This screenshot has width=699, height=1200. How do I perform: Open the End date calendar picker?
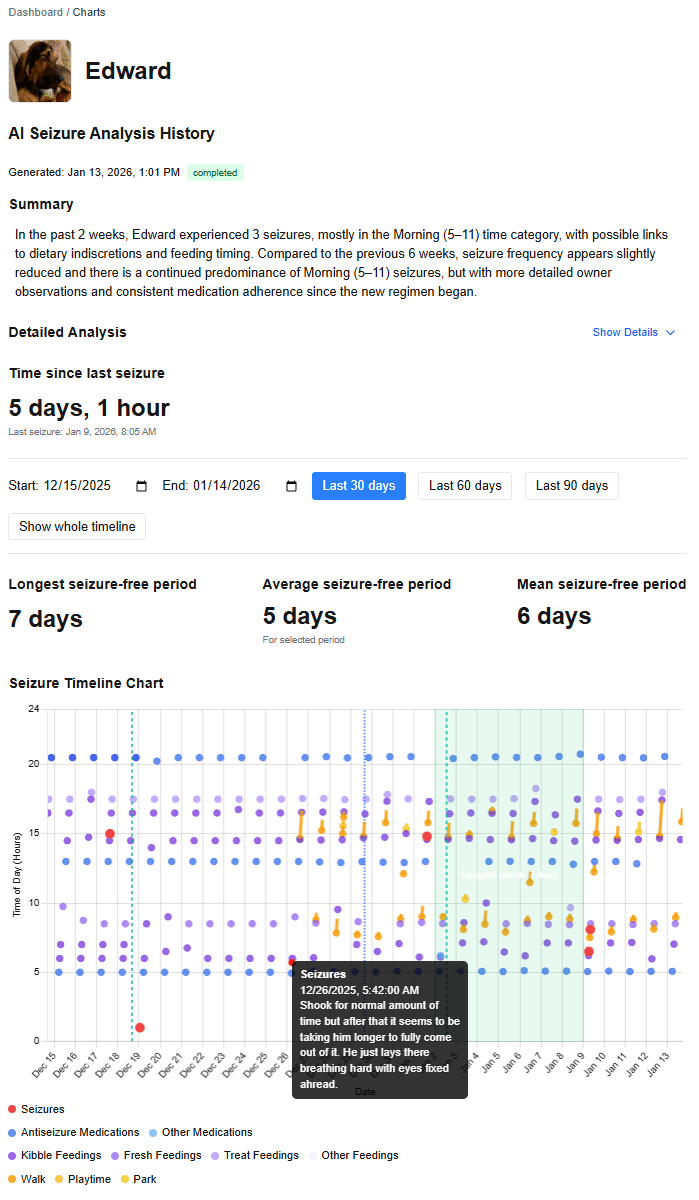click(x=291, y=485)
